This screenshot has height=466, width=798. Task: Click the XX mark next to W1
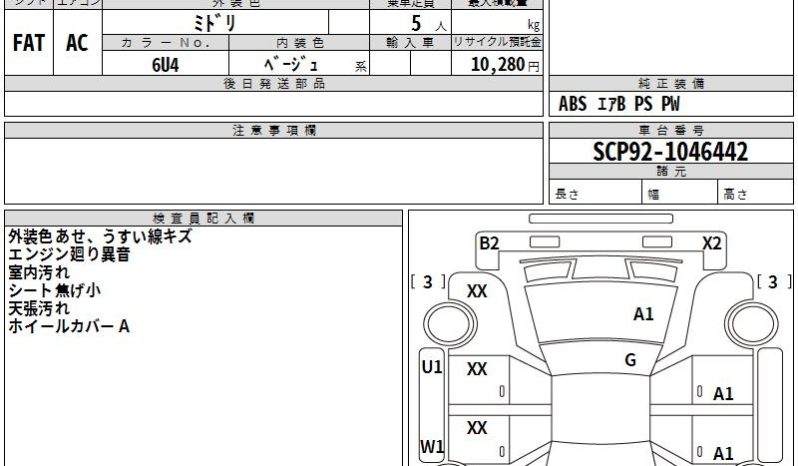point(477,428)
